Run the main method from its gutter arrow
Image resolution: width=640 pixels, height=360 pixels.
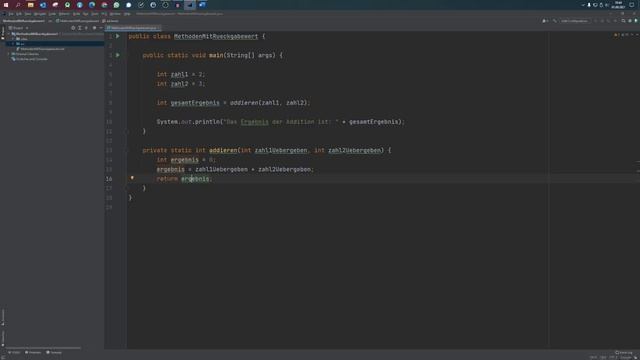(x=118, y=55)
